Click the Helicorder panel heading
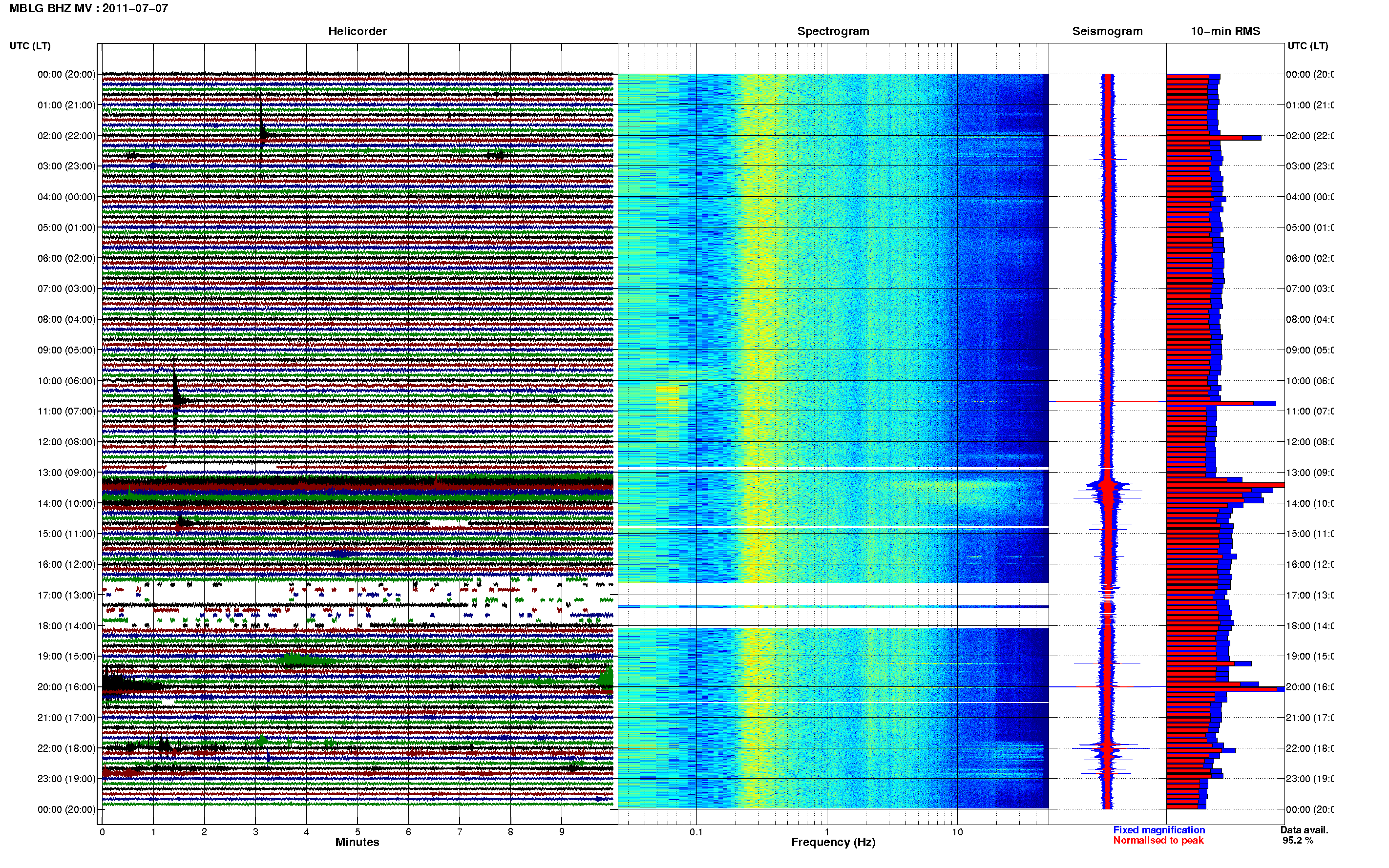 [357, 31]
